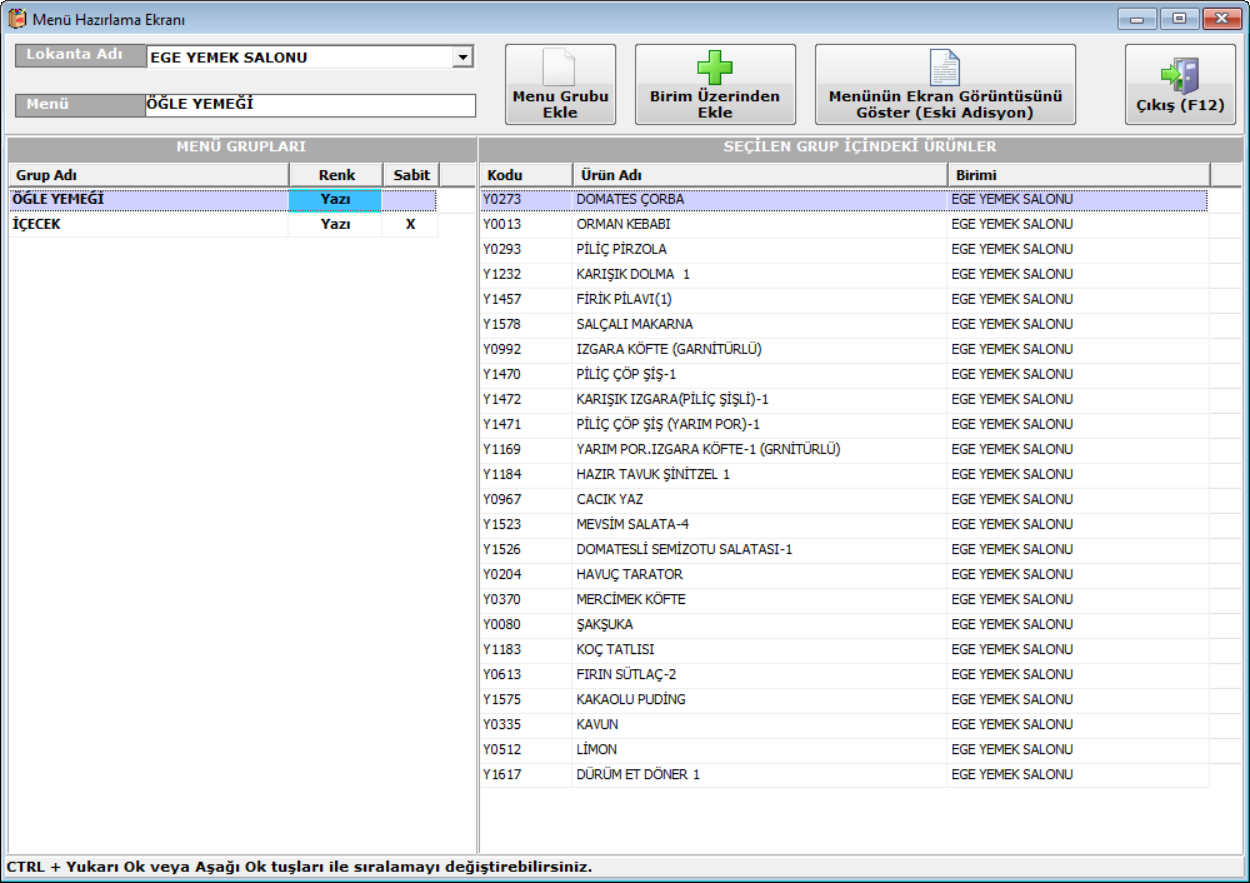1250x883 pixels.
Task: Open the Lokanta Adı dropdown arrow
Action: tap(462, 58)
